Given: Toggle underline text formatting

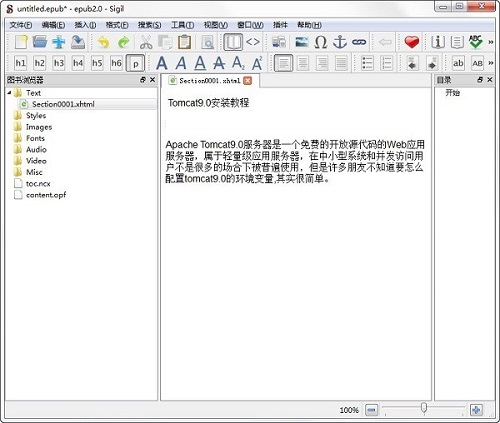Looking at the screenshot, I should (200, 63).
